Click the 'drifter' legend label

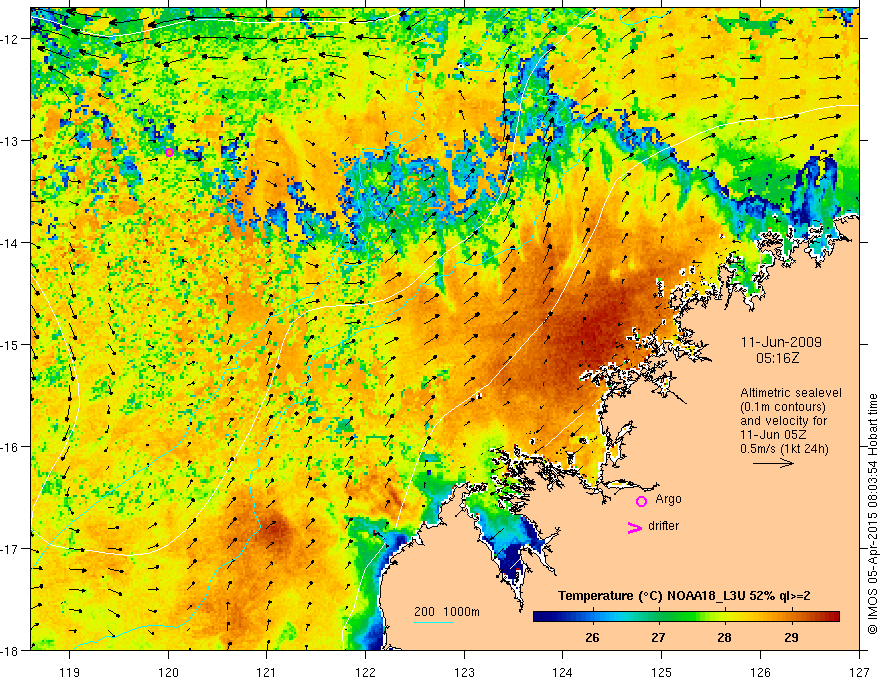tap(663, 526)
